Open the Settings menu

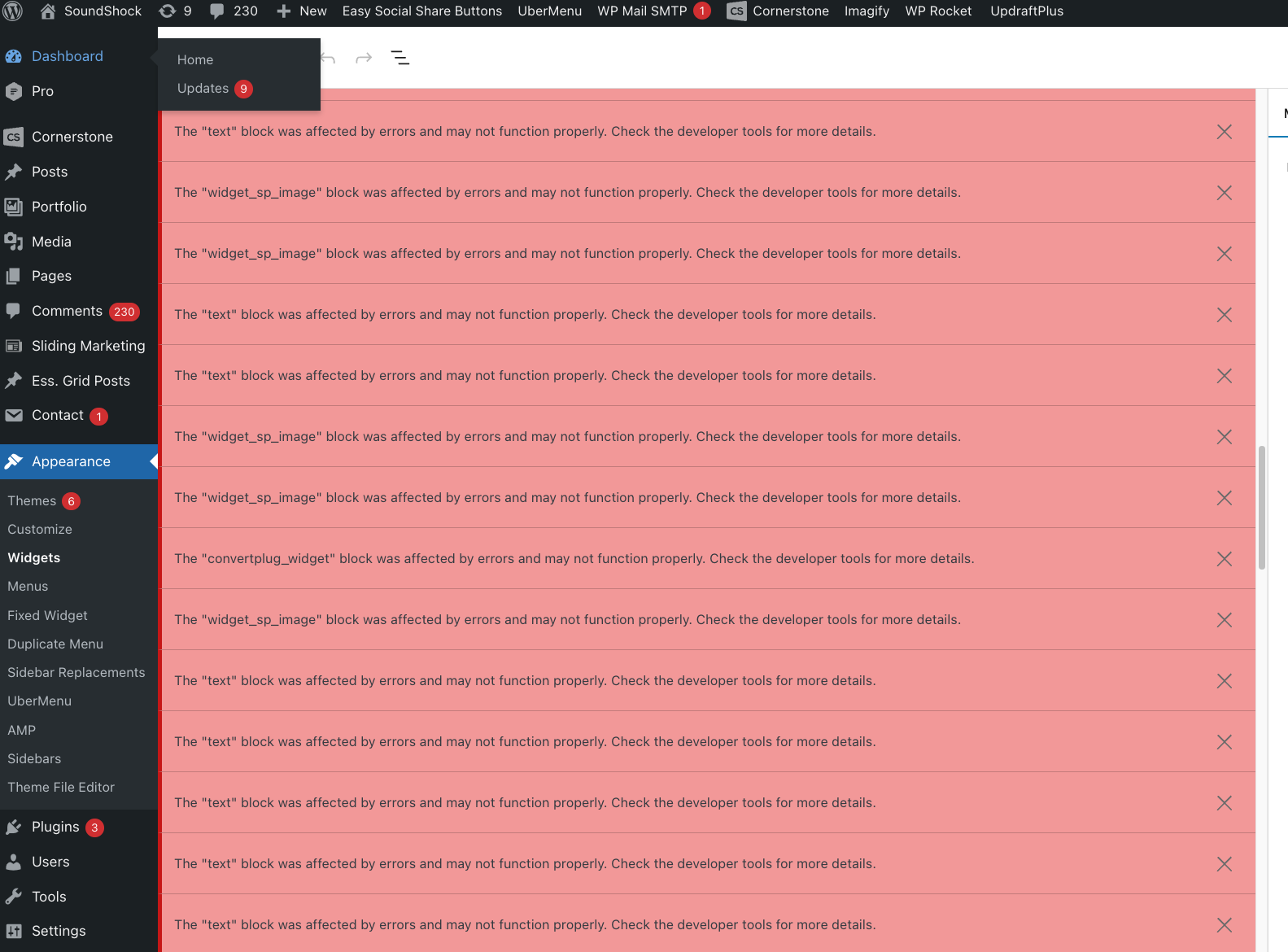[59, 931]
